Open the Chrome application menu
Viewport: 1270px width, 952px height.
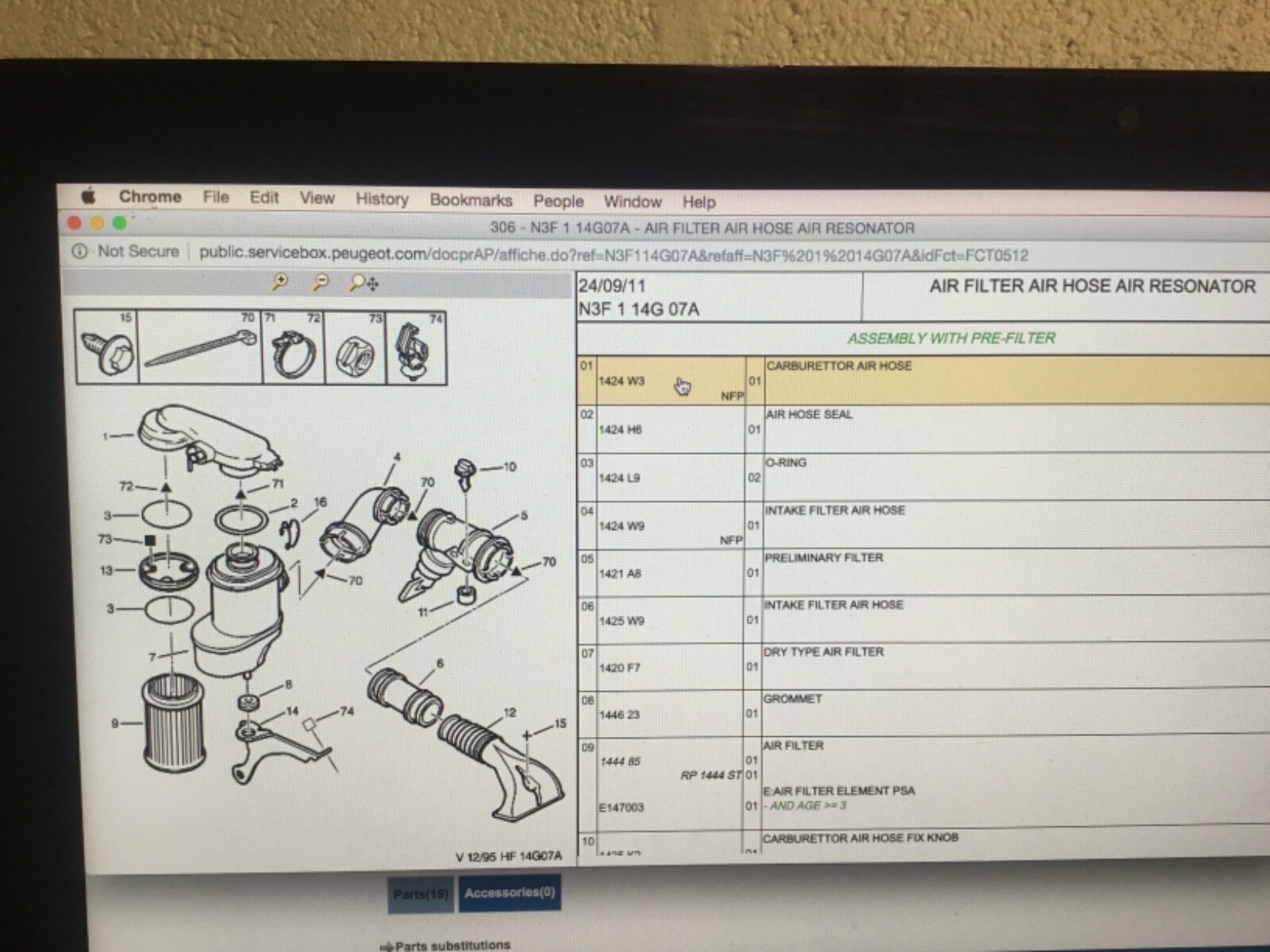(x=150, y=197)
